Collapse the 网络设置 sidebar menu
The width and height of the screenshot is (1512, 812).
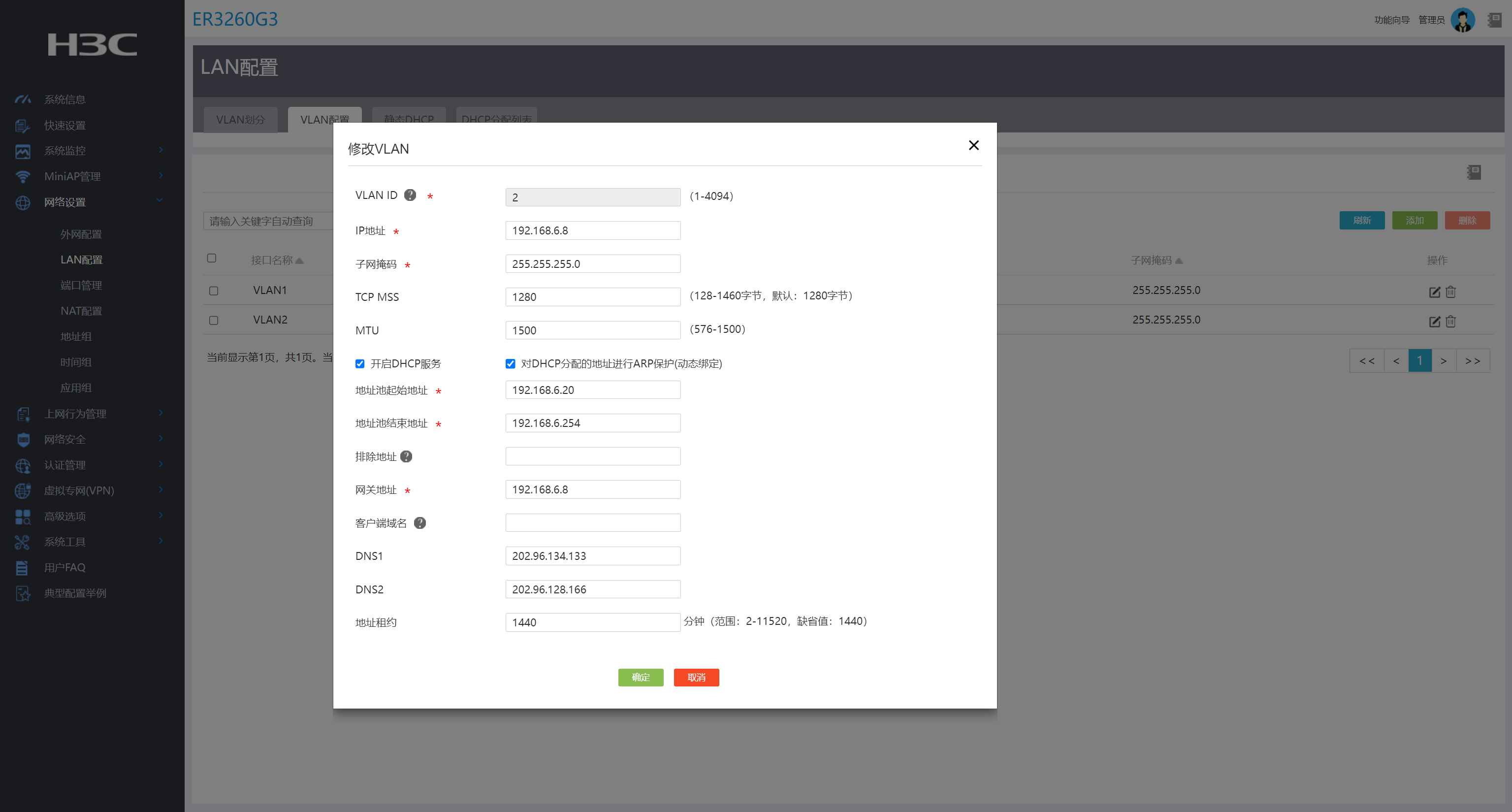[64, 202]
